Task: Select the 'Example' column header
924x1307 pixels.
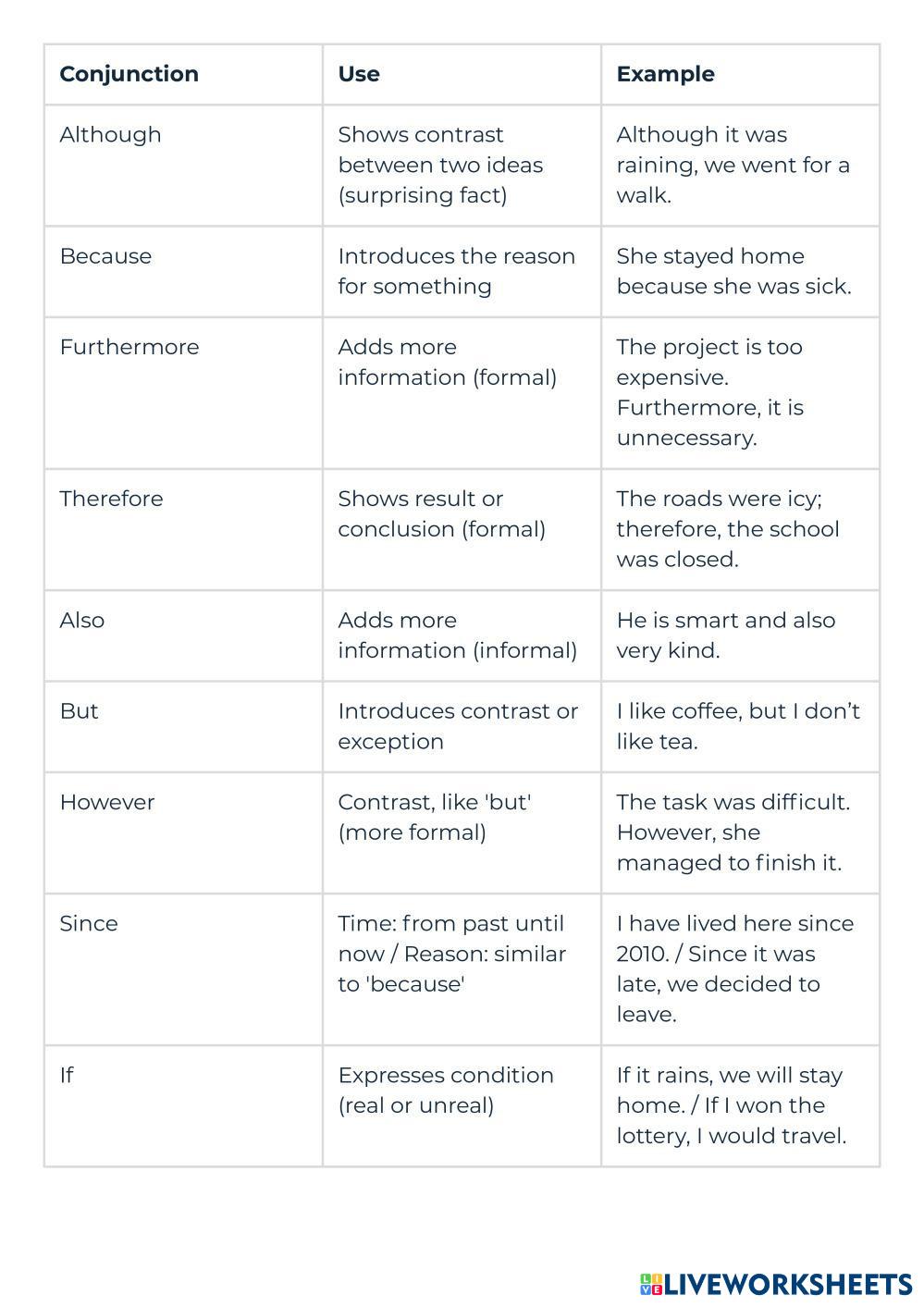Action: pyautogui.click(x=665, y=74)
